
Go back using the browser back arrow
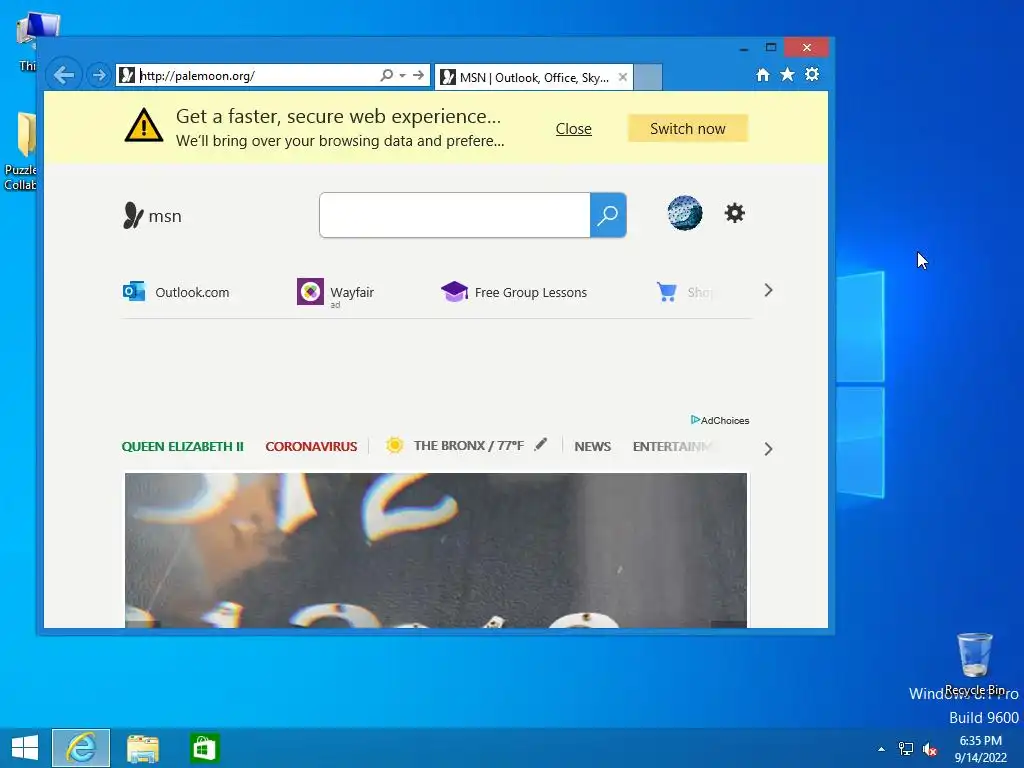point(64,75)
